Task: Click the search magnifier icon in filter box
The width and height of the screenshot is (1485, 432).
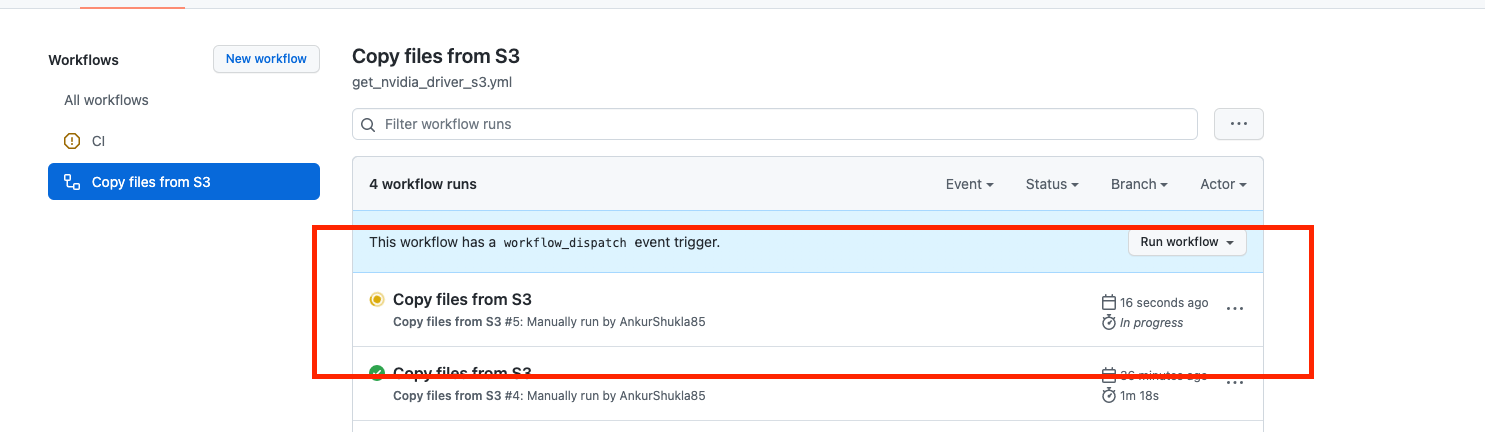Action: click(369, 125)
